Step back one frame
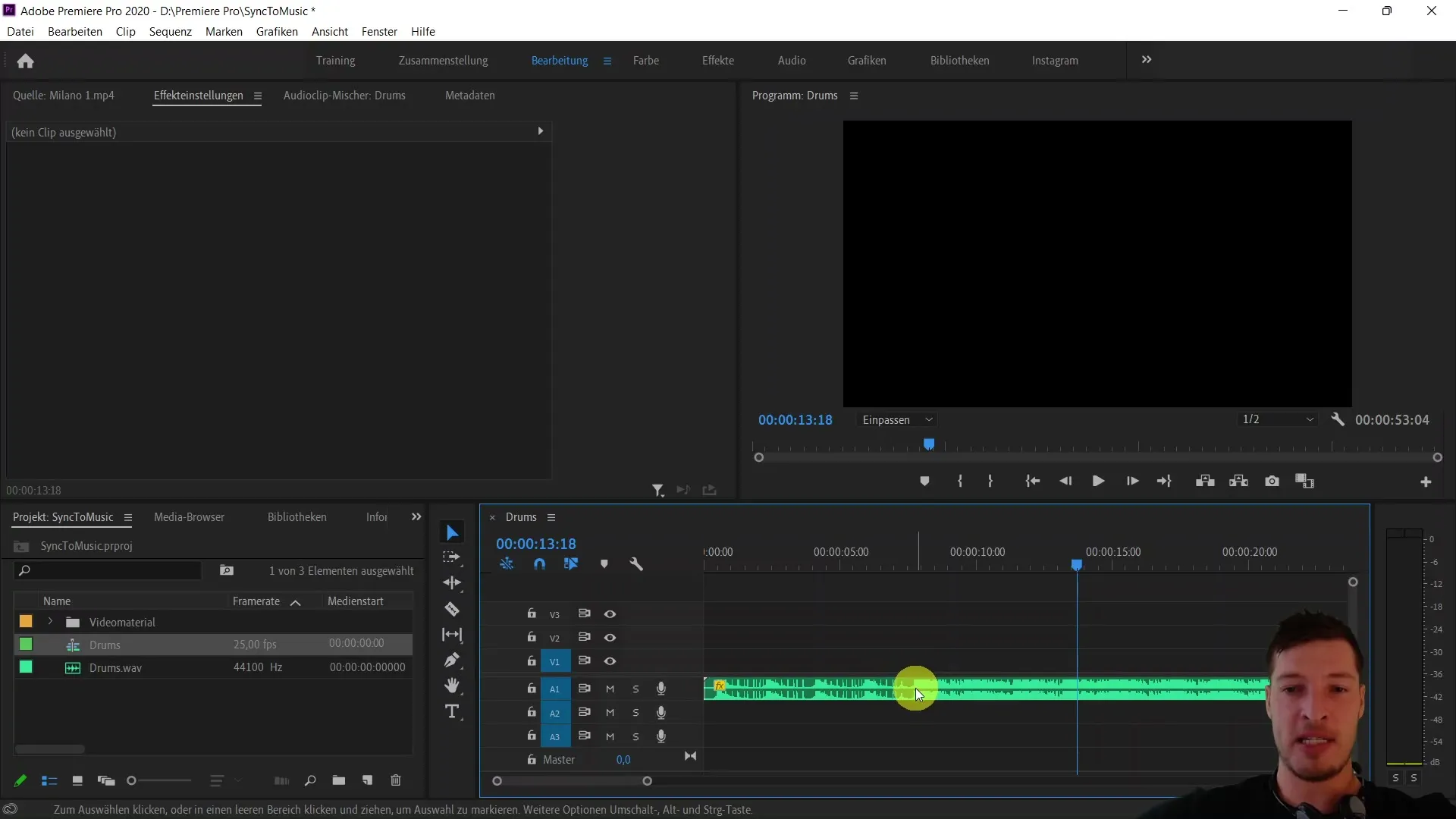This screenshot has width=1456, height=819. click(x=1065, y=482)
